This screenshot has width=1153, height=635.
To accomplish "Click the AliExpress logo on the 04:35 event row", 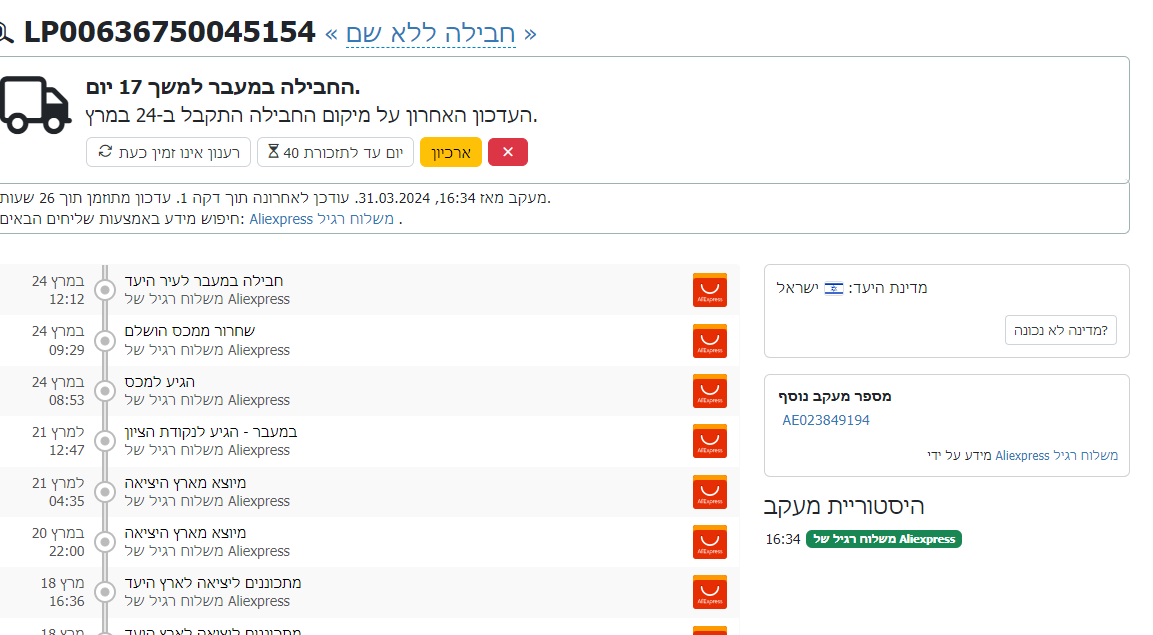I will click(x=710, y=492).
